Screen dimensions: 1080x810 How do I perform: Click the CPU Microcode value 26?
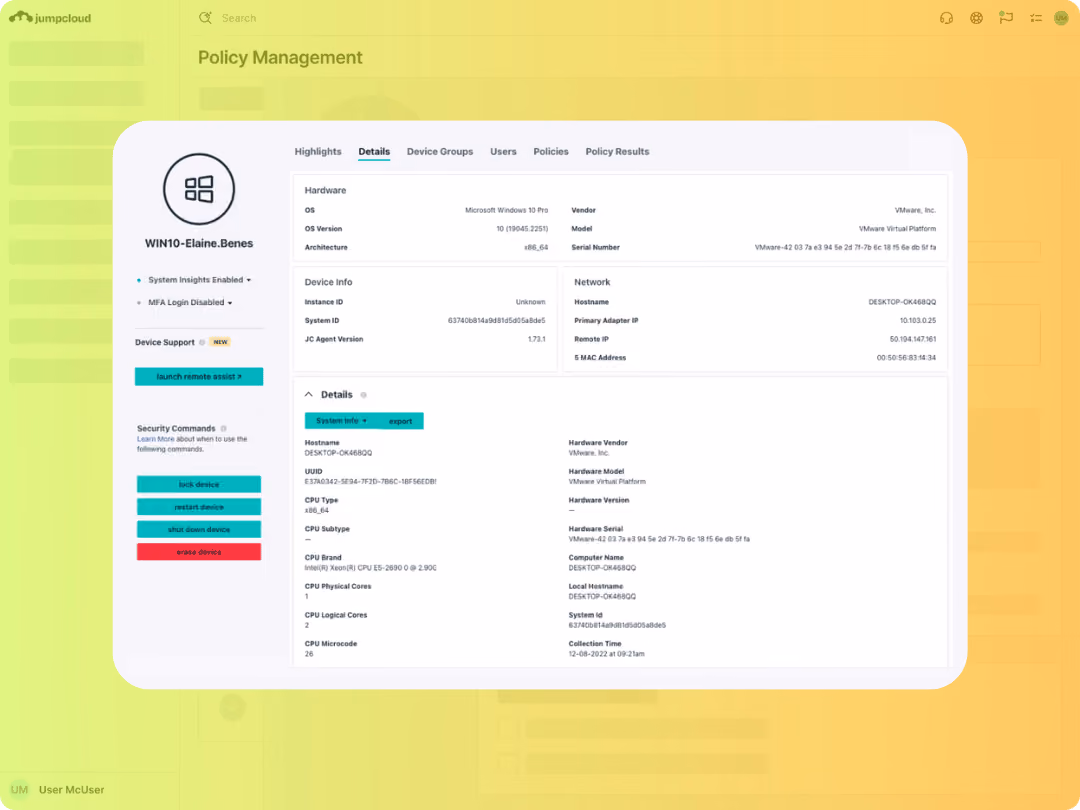pos(309,654)
